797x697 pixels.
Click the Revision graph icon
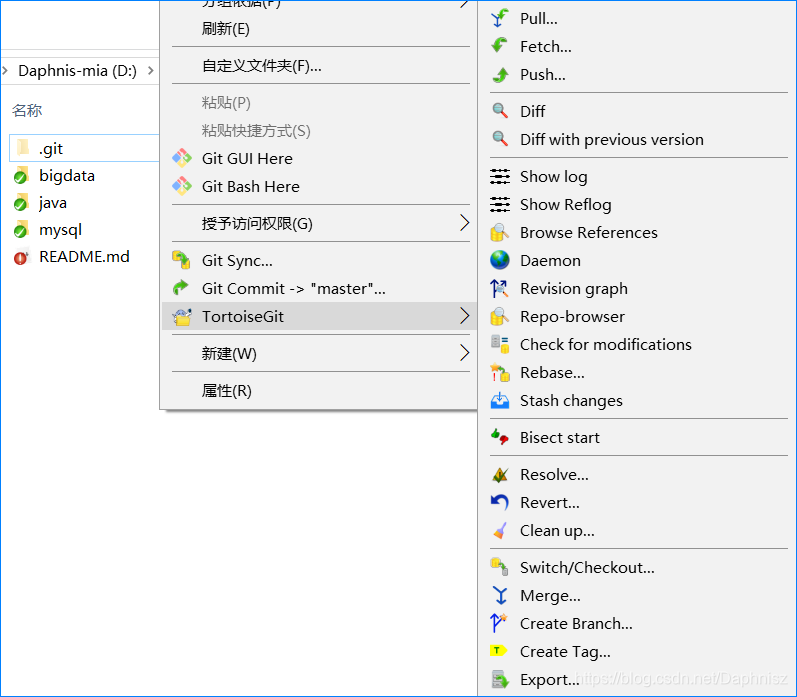click(500, 288)
